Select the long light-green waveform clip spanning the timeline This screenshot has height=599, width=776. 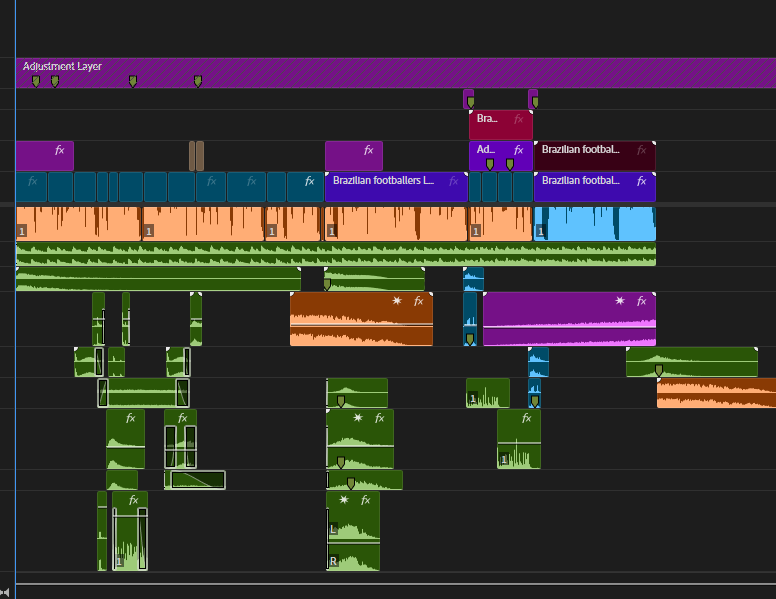tap(336, 254)
